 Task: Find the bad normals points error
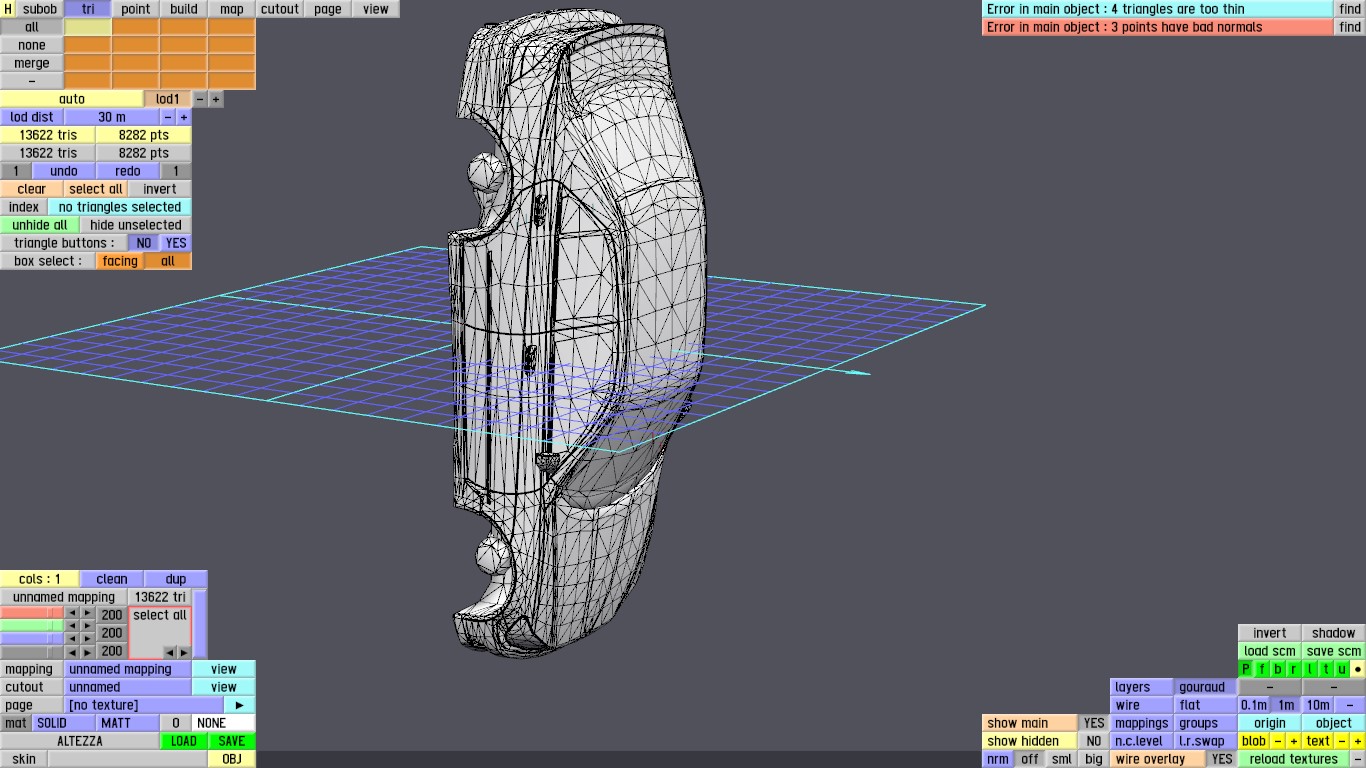[x=1350, y=27]
